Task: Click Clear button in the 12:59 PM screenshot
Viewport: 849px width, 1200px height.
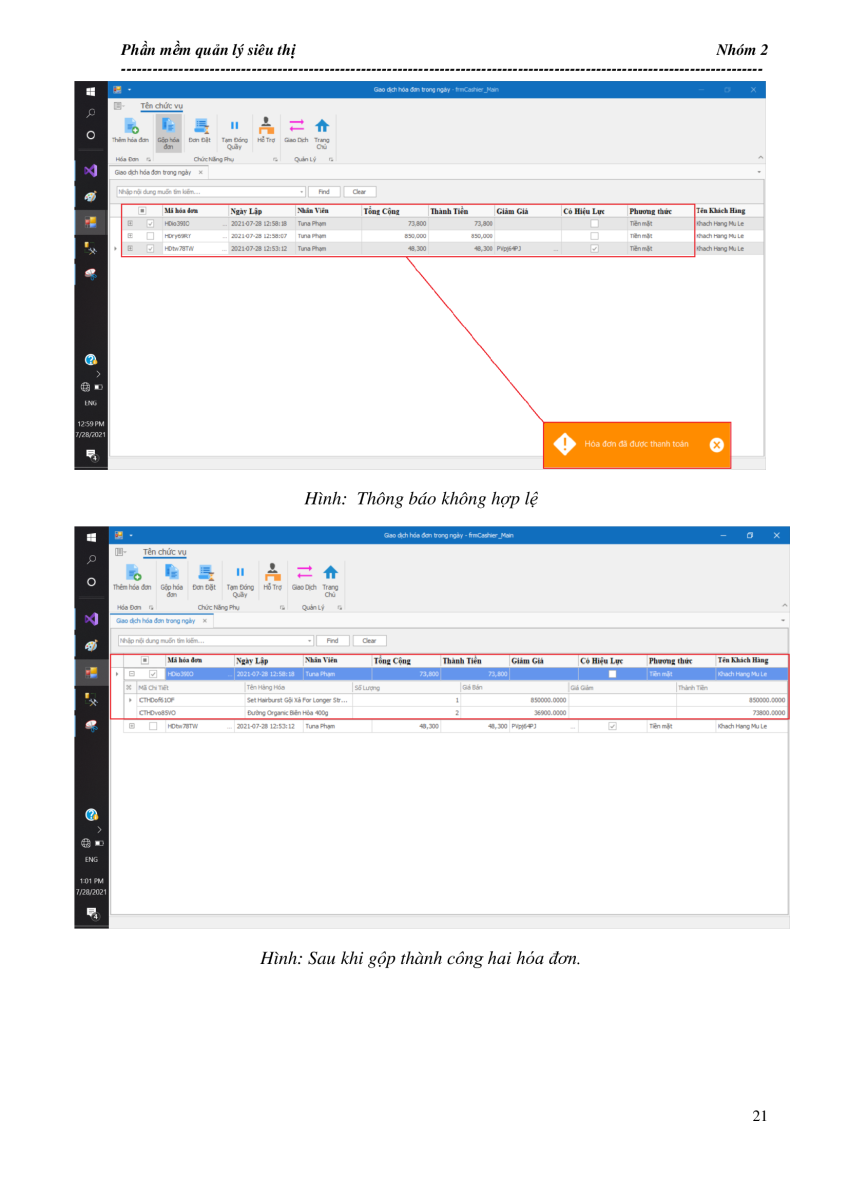Action: click(x=360, y=191)
